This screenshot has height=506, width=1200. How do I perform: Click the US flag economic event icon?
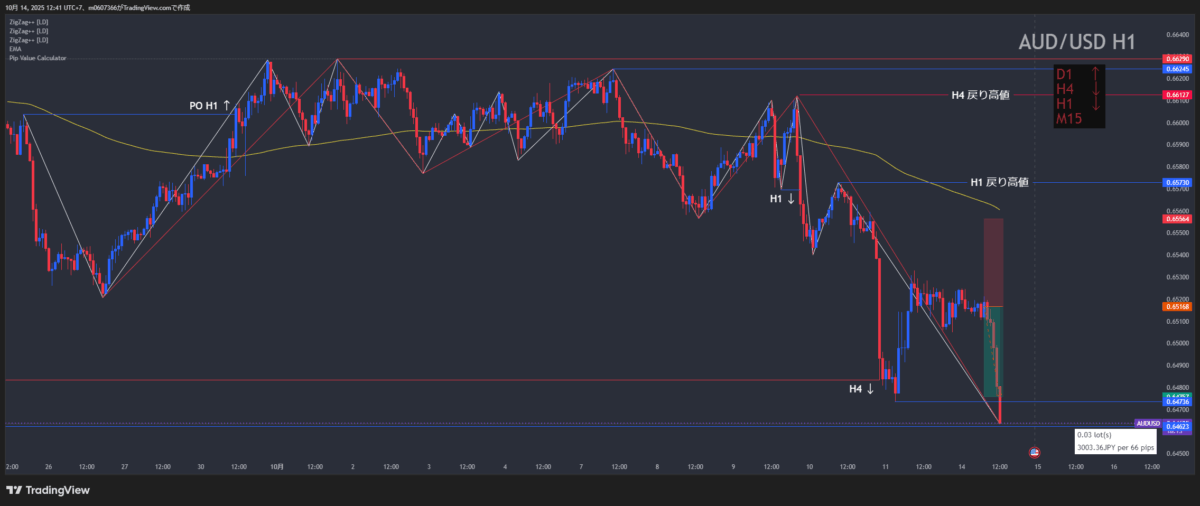click(x=1033, y=451)
